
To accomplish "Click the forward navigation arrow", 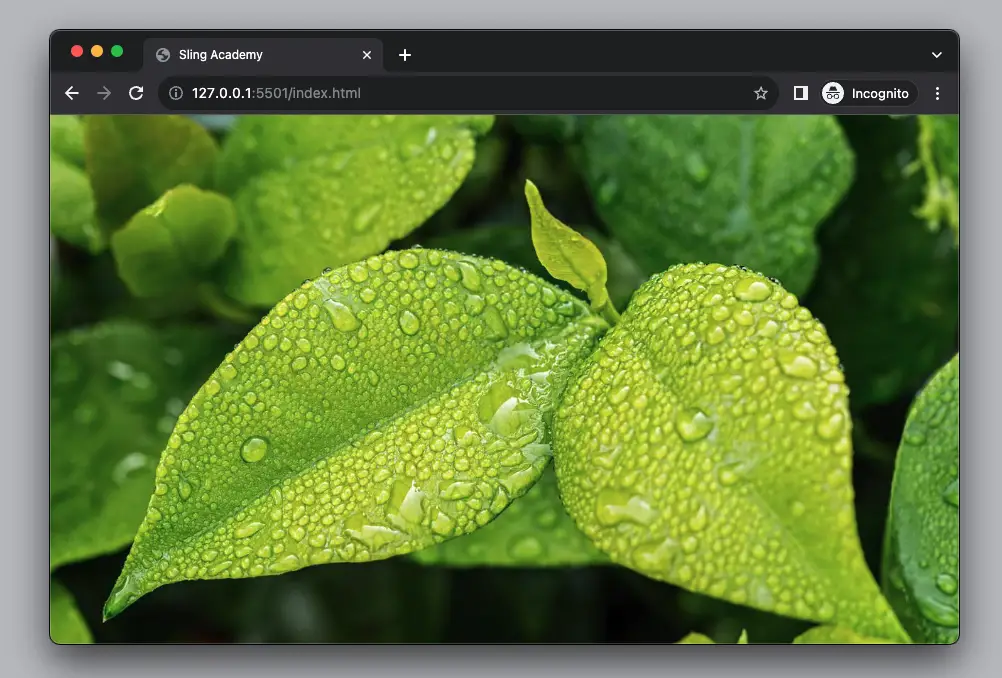I will [104, 93].
